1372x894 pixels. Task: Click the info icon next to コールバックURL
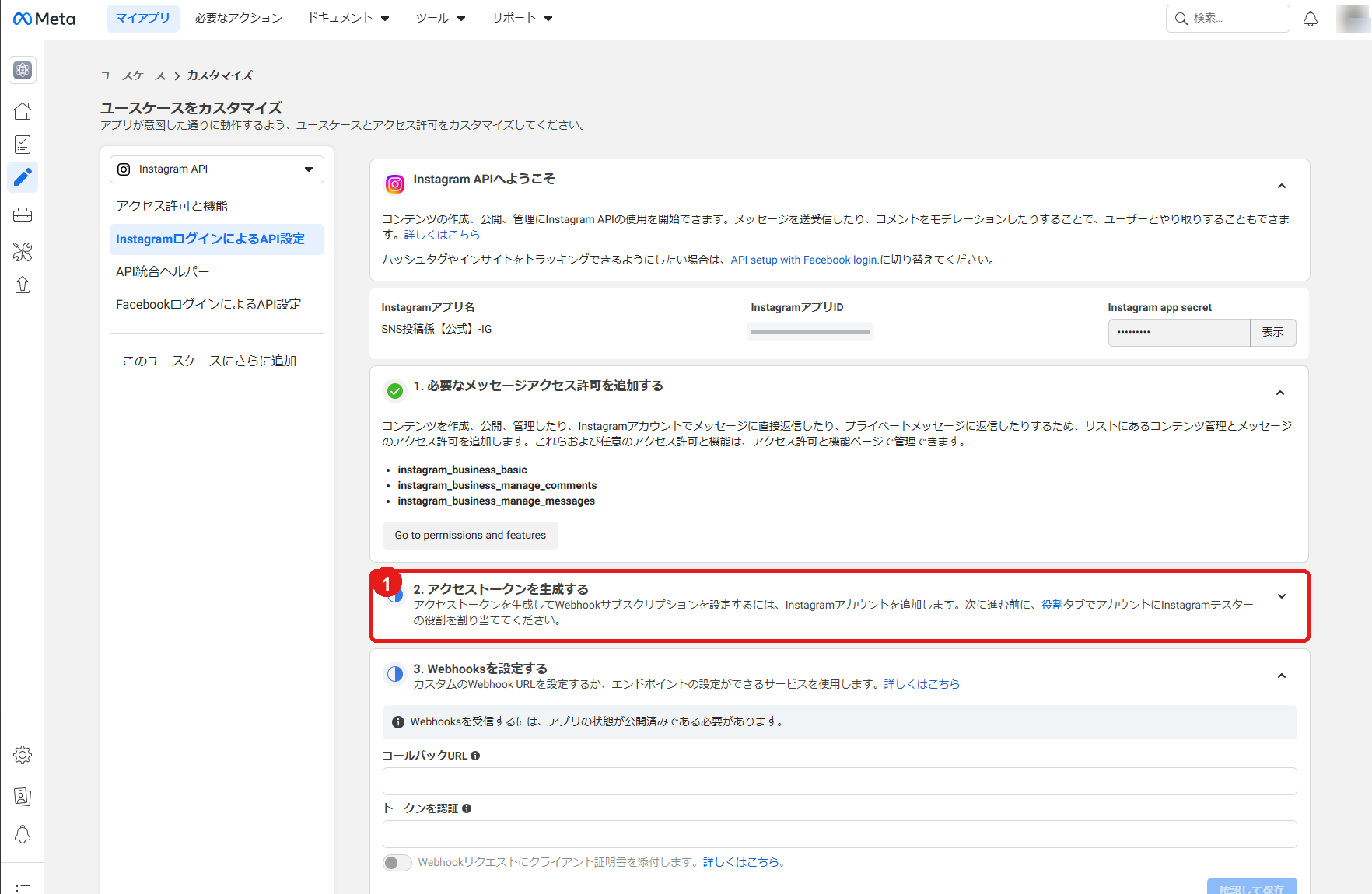pyautogui.click(x=475, y=756)
